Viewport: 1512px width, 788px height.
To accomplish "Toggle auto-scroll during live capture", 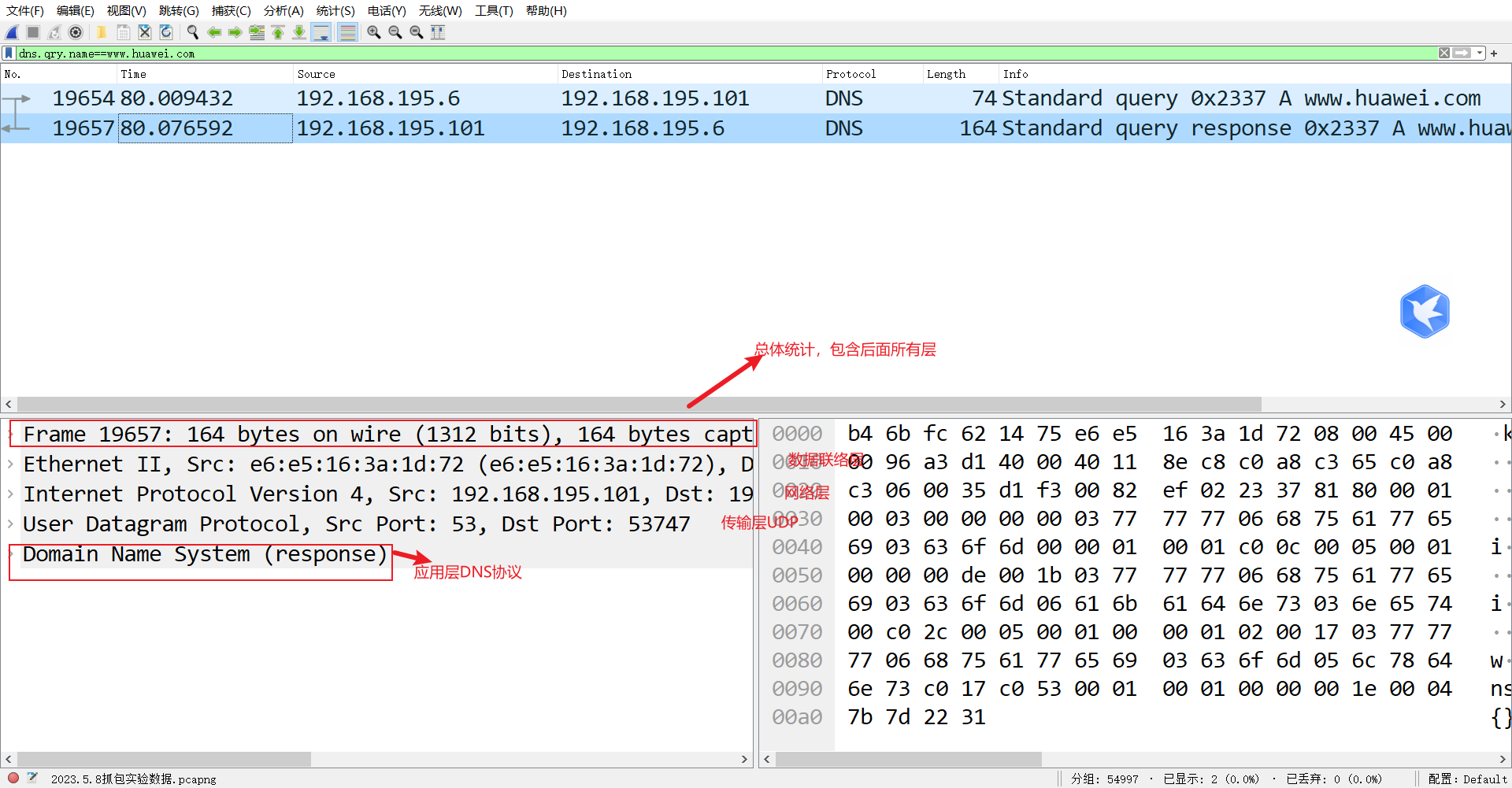I will (321, 32).
